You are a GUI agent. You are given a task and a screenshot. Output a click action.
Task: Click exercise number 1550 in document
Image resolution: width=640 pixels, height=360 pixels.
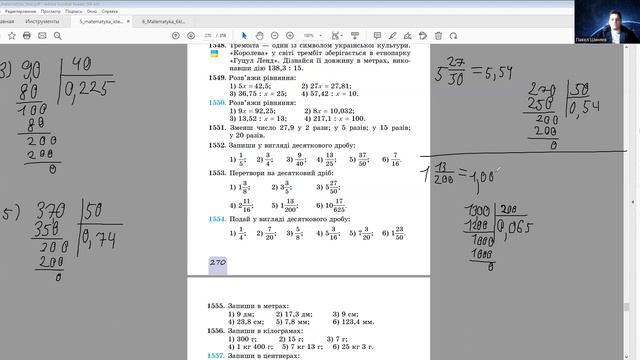click(217, 102)
